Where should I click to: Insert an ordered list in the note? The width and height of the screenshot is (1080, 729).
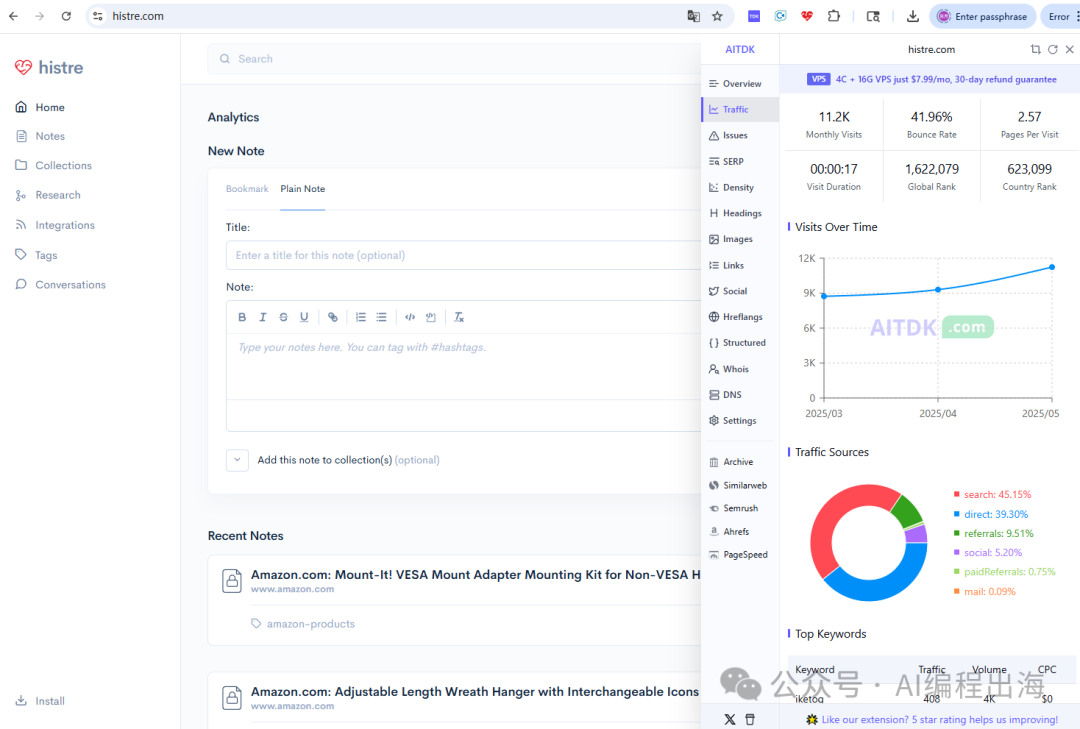(361, 317)
